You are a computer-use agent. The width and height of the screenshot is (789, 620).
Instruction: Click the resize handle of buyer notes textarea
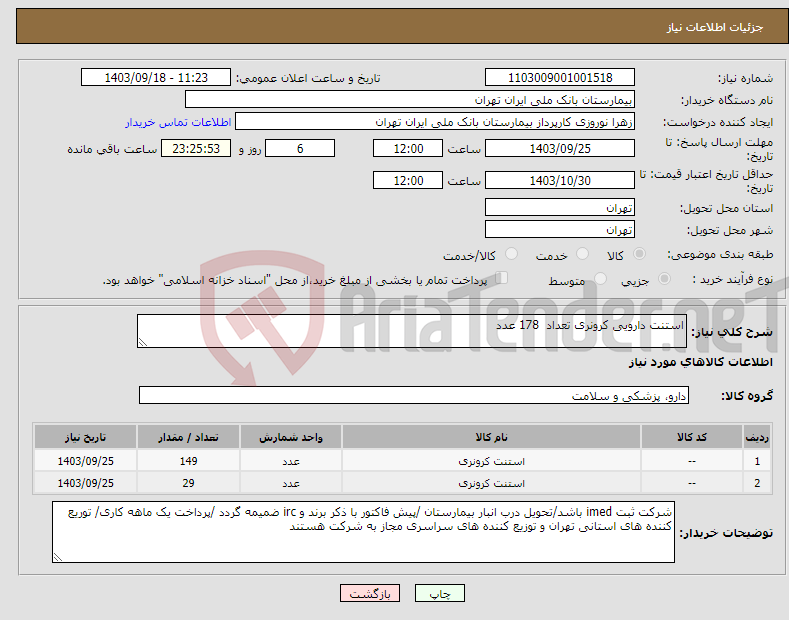point(58,558)
